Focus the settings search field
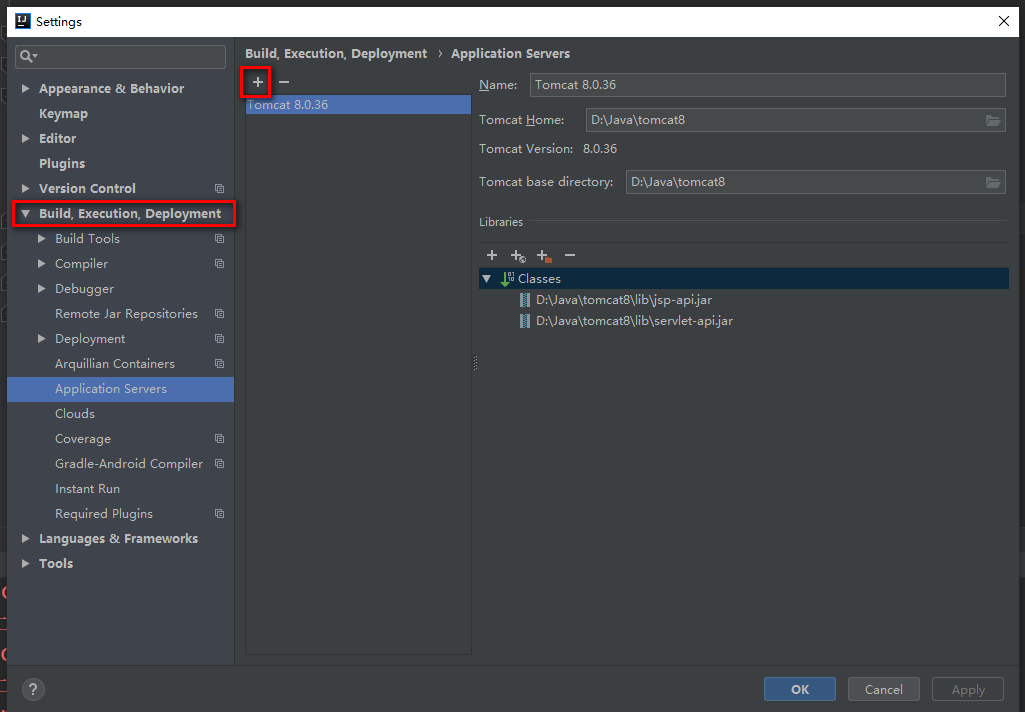Image resolution: width=1025 pixels, height=712 pixels. point(121,57)
